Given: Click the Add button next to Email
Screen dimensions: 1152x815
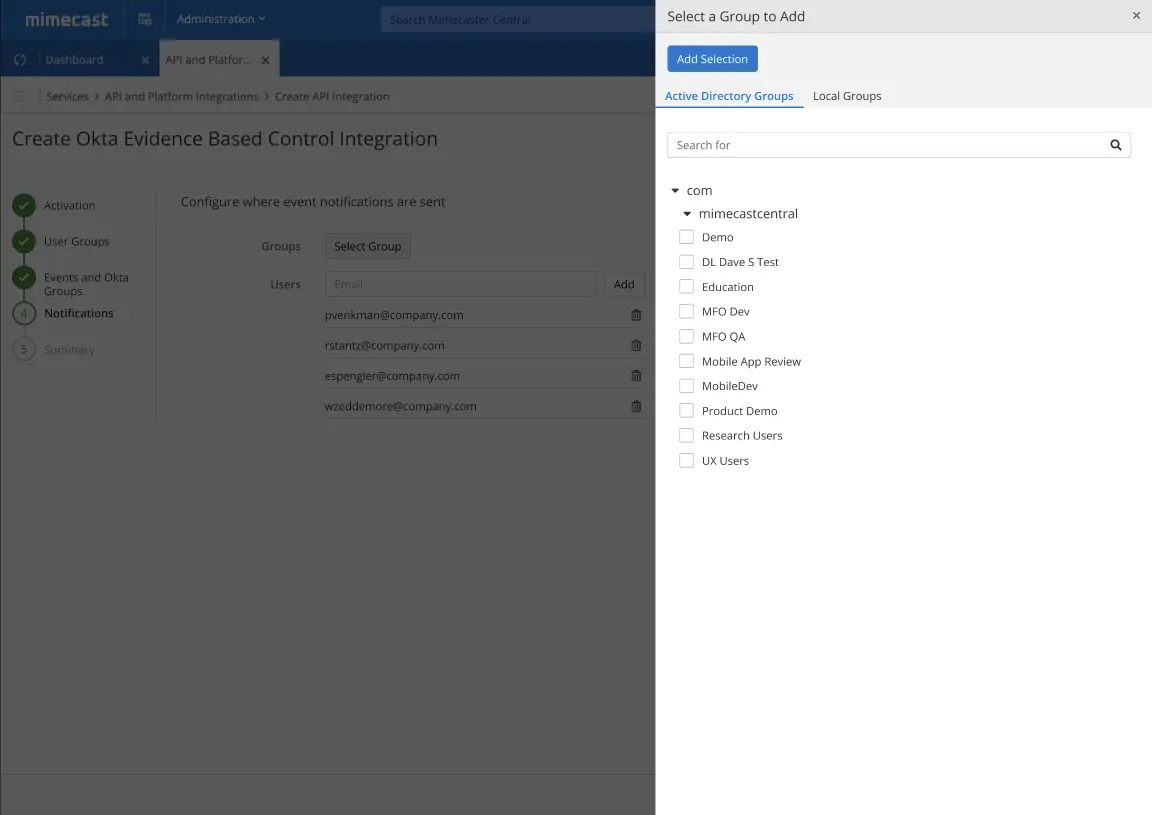Looking at the screenshot, I should pos(624,284).
